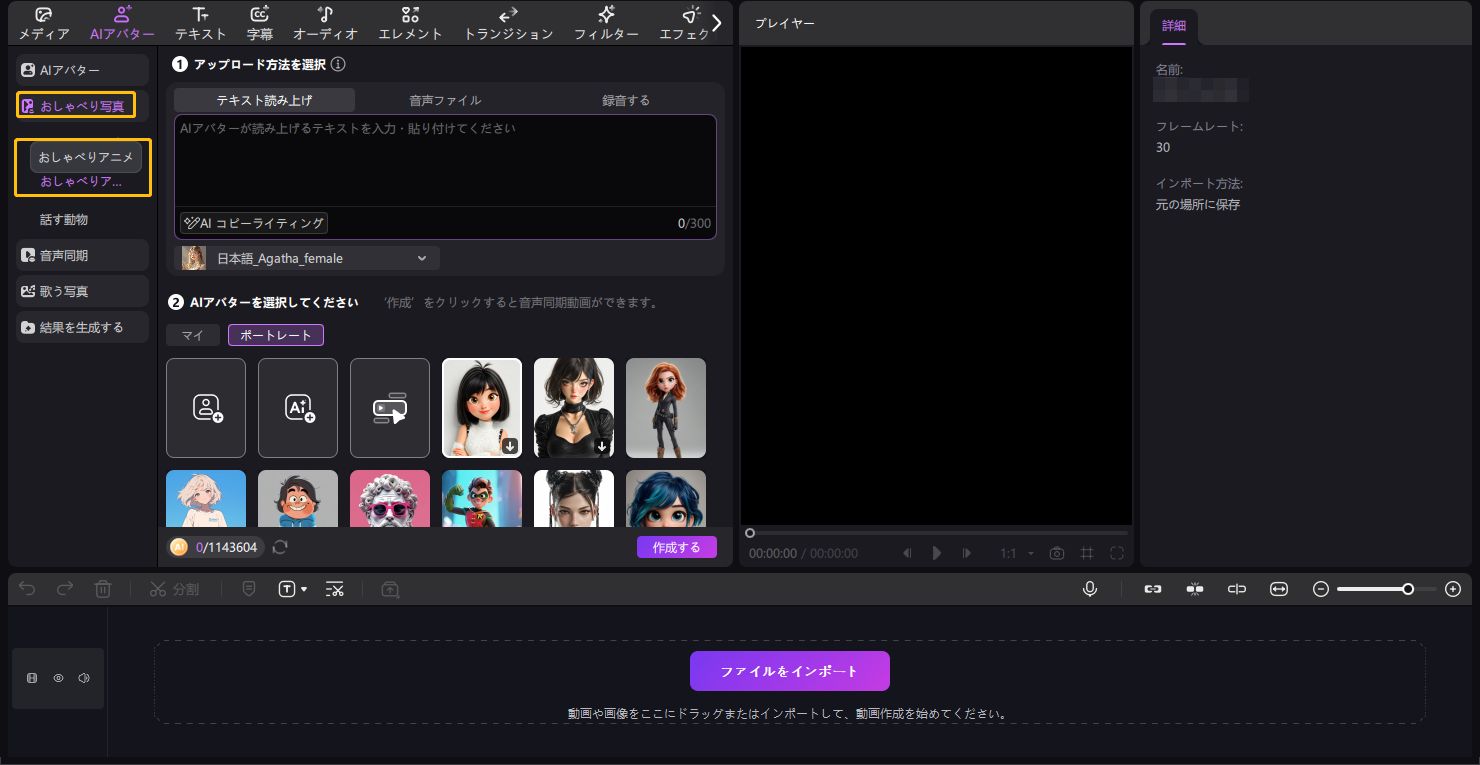1480x765 pixels.
Task: Click the refresh AI credits icon
Action: pos(280,547)
